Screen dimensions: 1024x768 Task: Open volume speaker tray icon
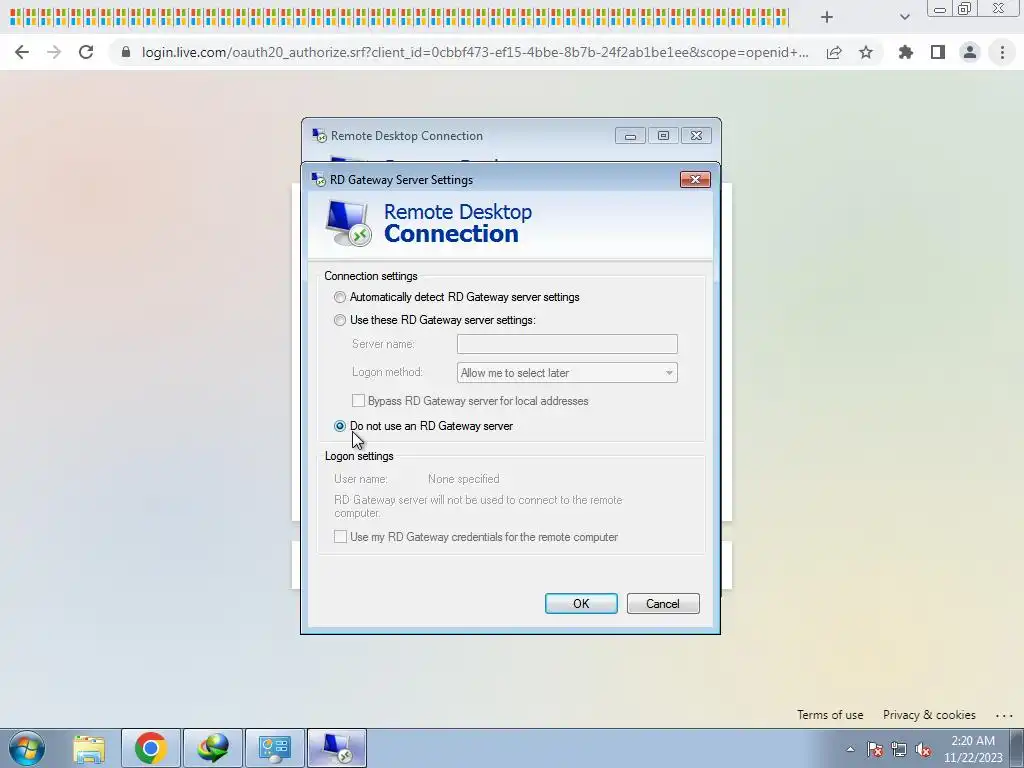pos(923,749)
